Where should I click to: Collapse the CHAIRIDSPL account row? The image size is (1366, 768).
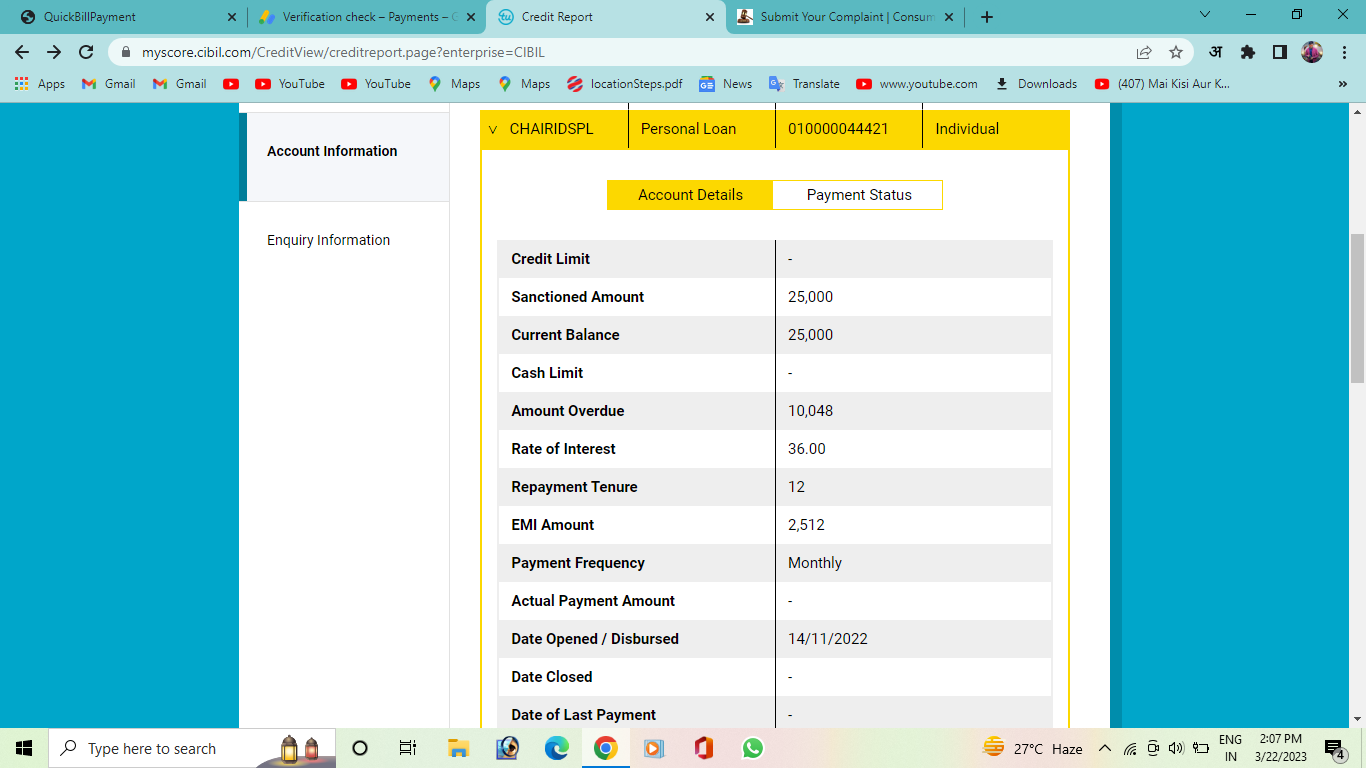coord(493,129)
